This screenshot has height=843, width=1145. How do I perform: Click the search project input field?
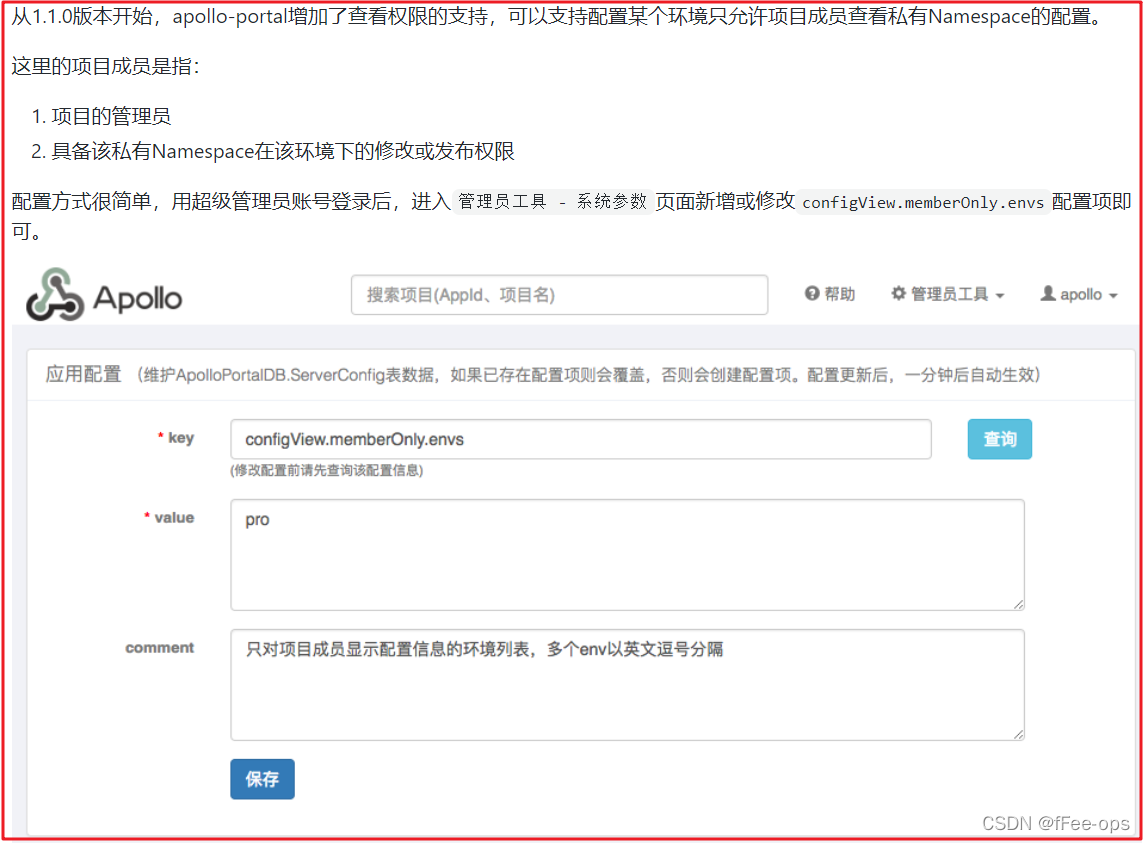pyautogui.click(x=559, y=295)
